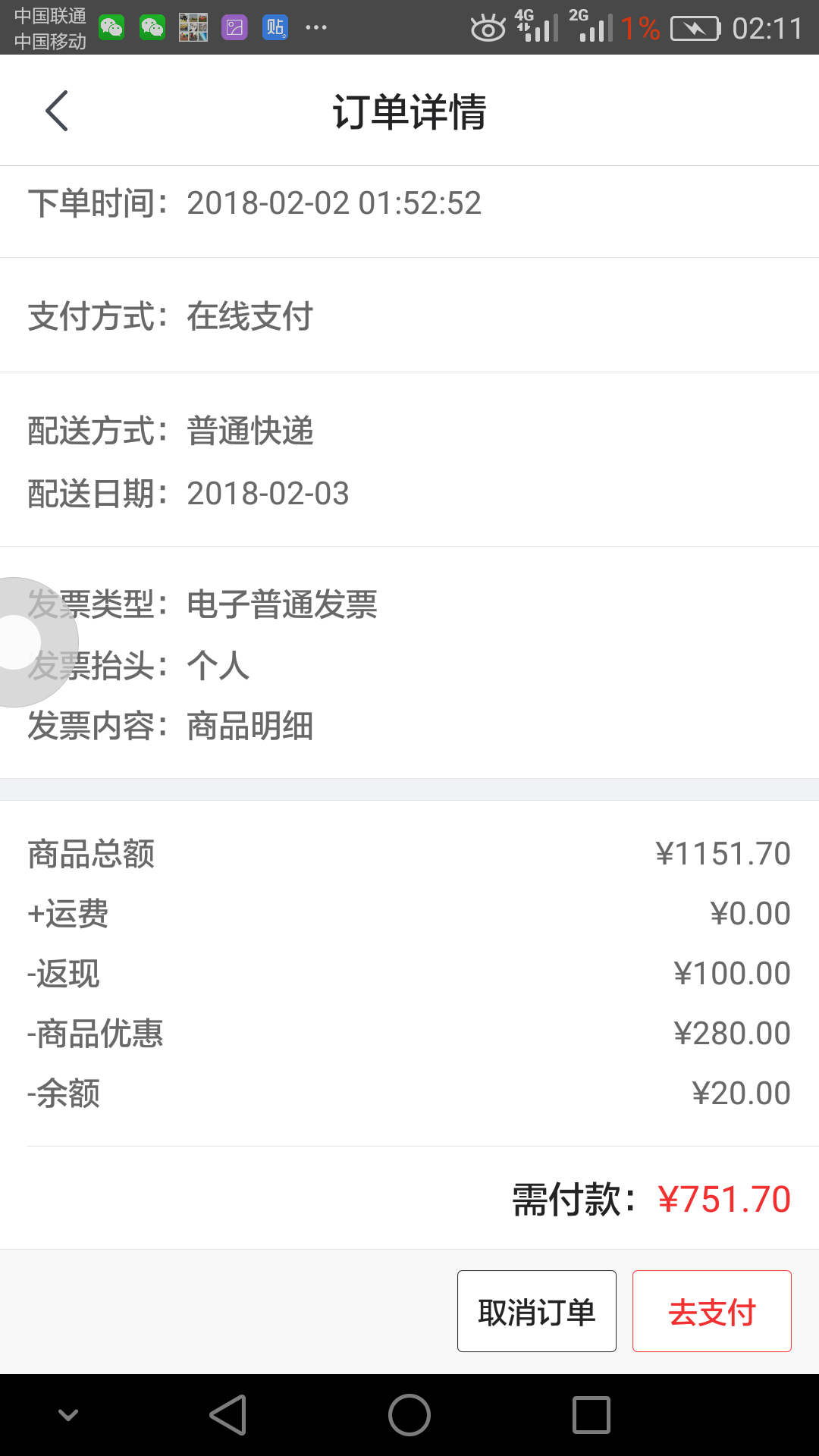Tap the photo gallery thumbnail notification icon
The image size is (819, 1456).
coord(193,28)
